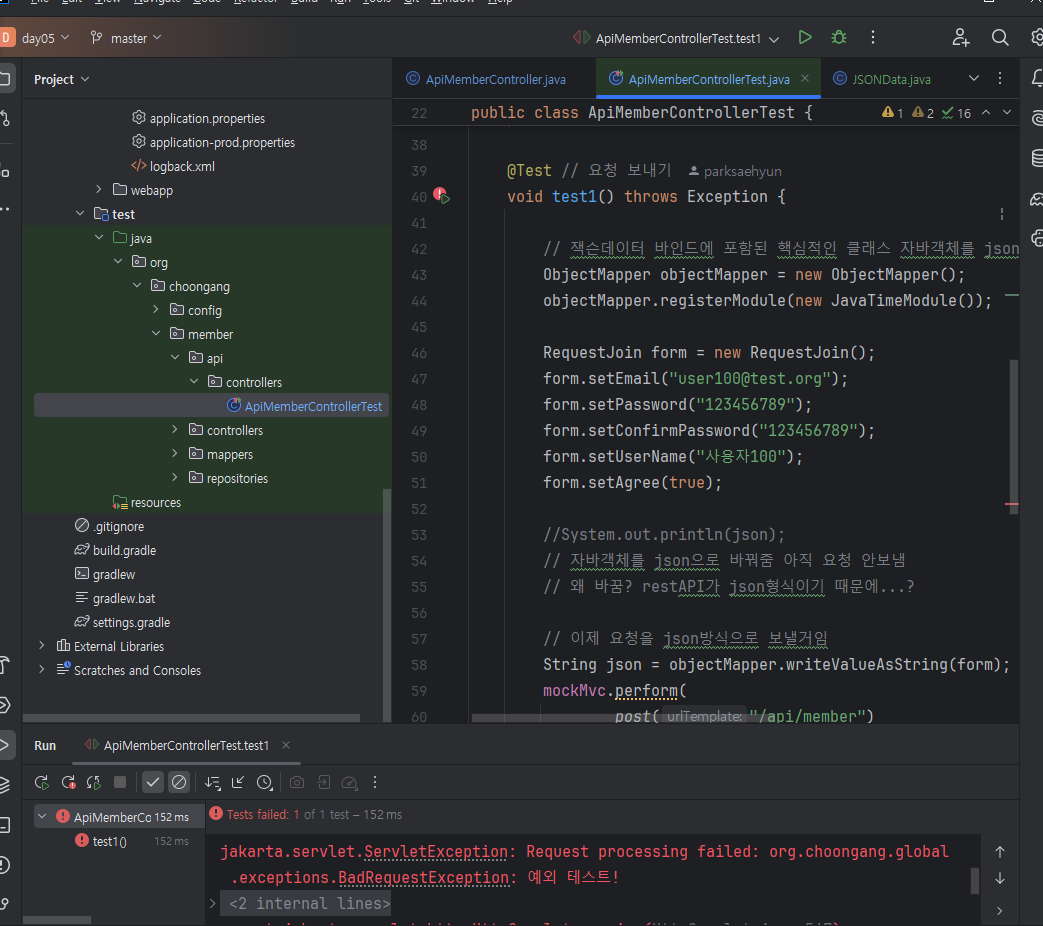1043x926 pixels.
Task: Open Database tool window icon
Action: (x=1037, y=158)
